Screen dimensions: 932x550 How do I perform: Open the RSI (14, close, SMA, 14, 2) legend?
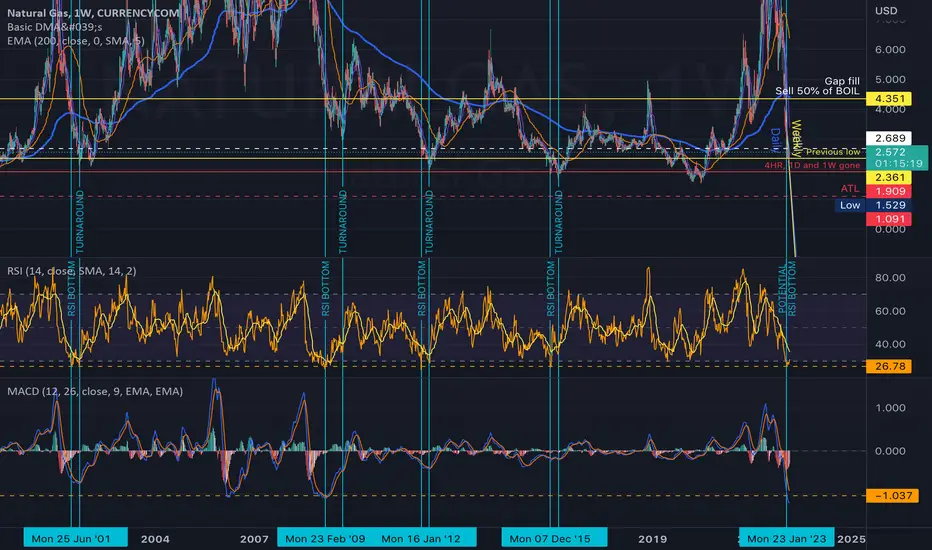72,271
